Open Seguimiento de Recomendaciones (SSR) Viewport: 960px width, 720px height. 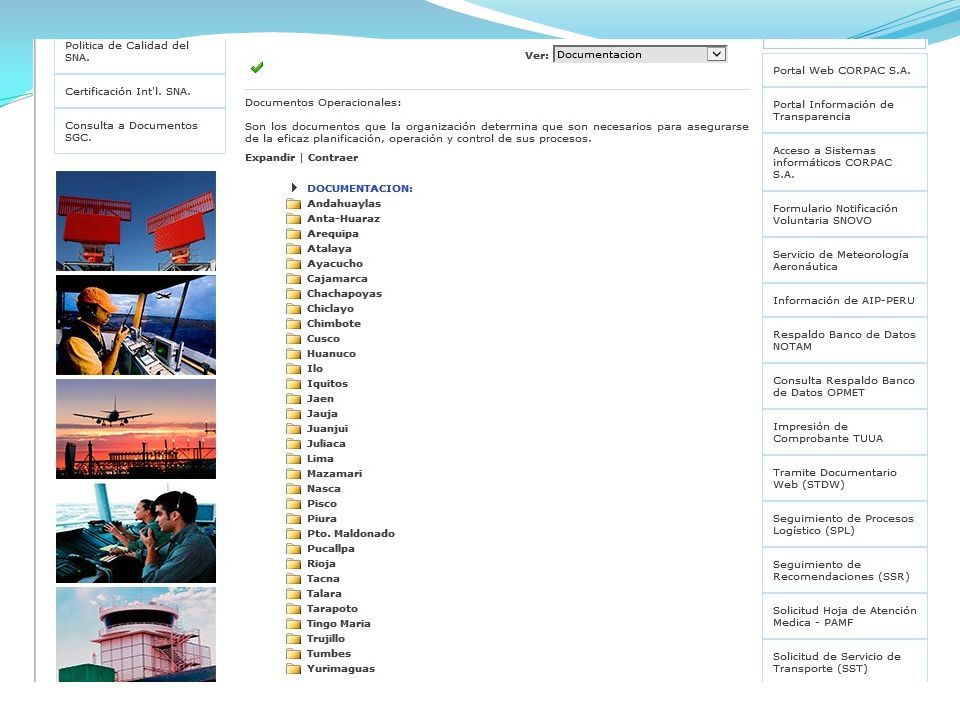pos(845,570)
